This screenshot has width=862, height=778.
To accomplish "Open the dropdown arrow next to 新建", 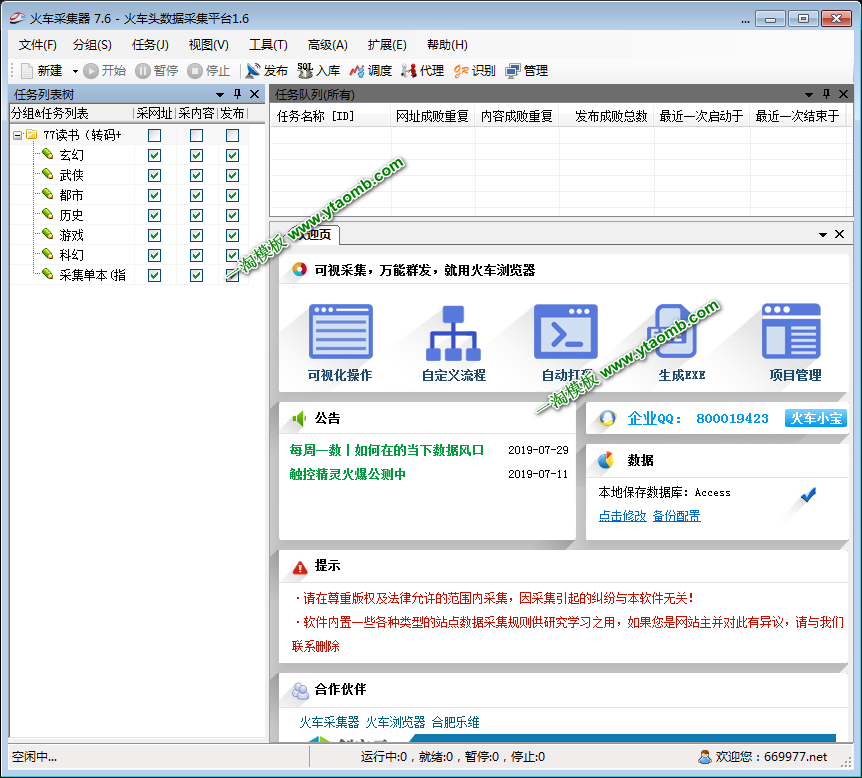I will 75,71.
